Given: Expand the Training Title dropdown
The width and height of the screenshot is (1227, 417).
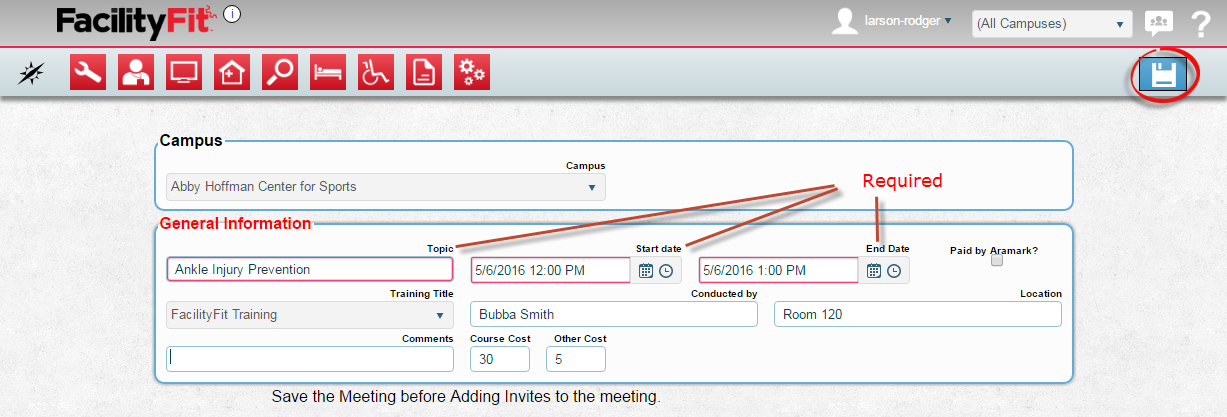Looking at the screenshot, I should coord(310,315).
